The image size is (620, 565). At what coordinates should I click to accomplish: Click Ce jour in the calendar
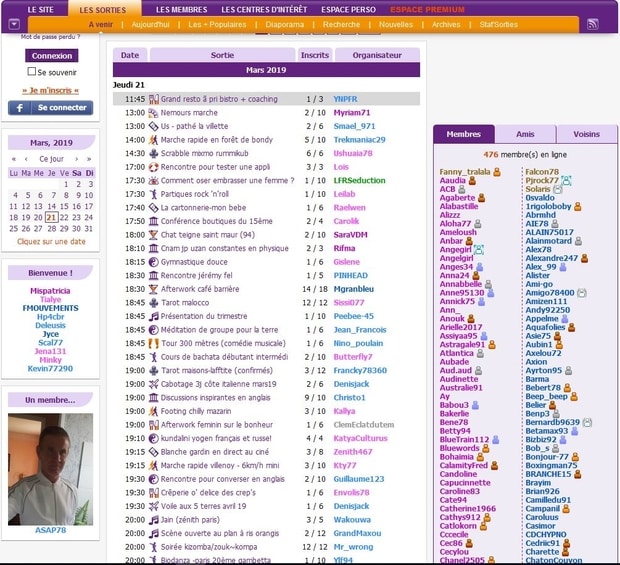click(51, 159)
